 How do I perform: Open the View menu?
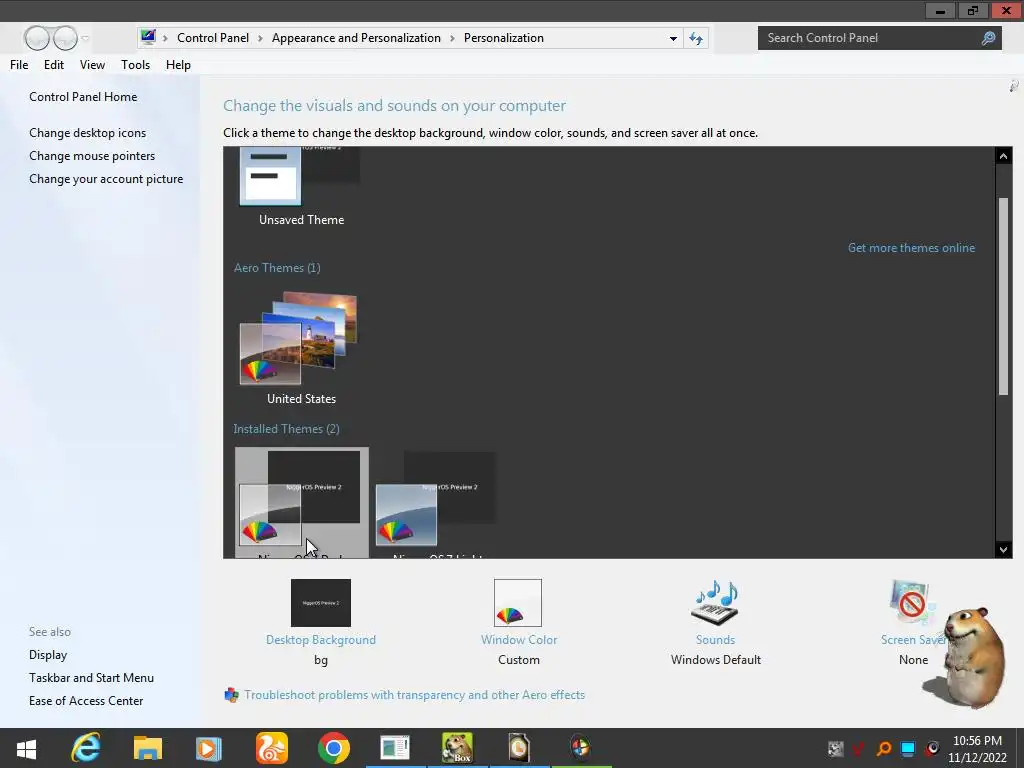coord(92,65)
